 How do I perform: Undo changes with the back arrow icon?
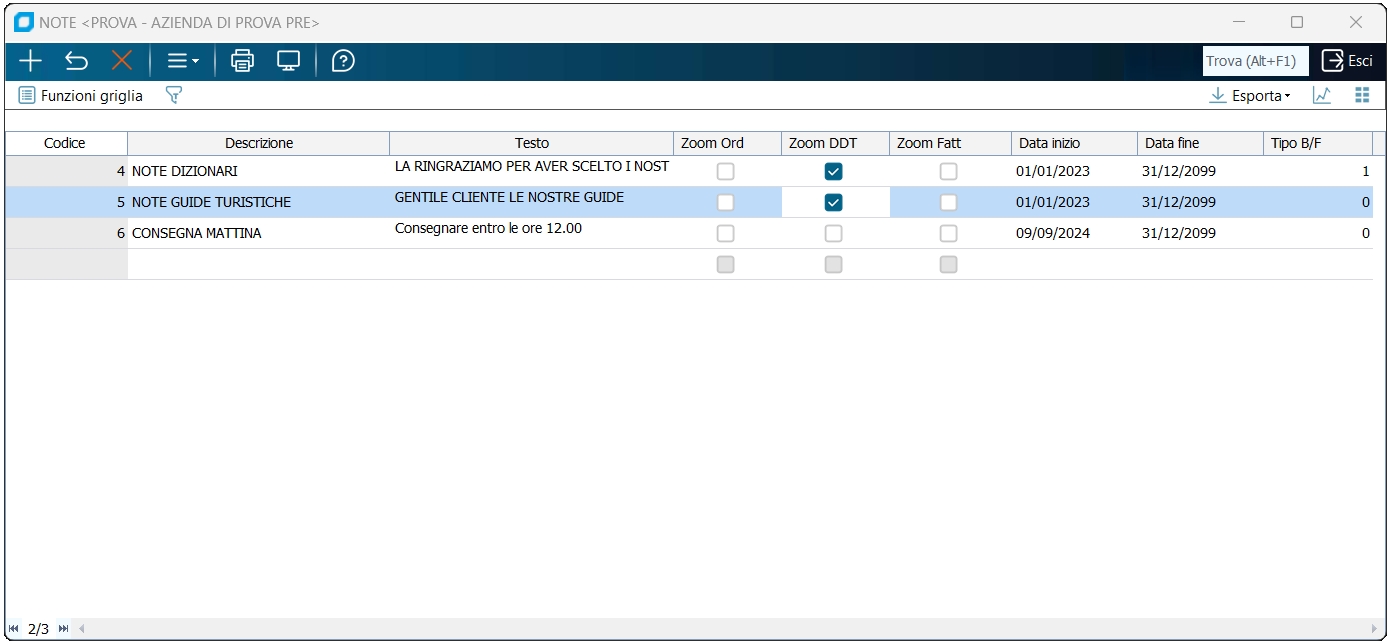point(76,61)
